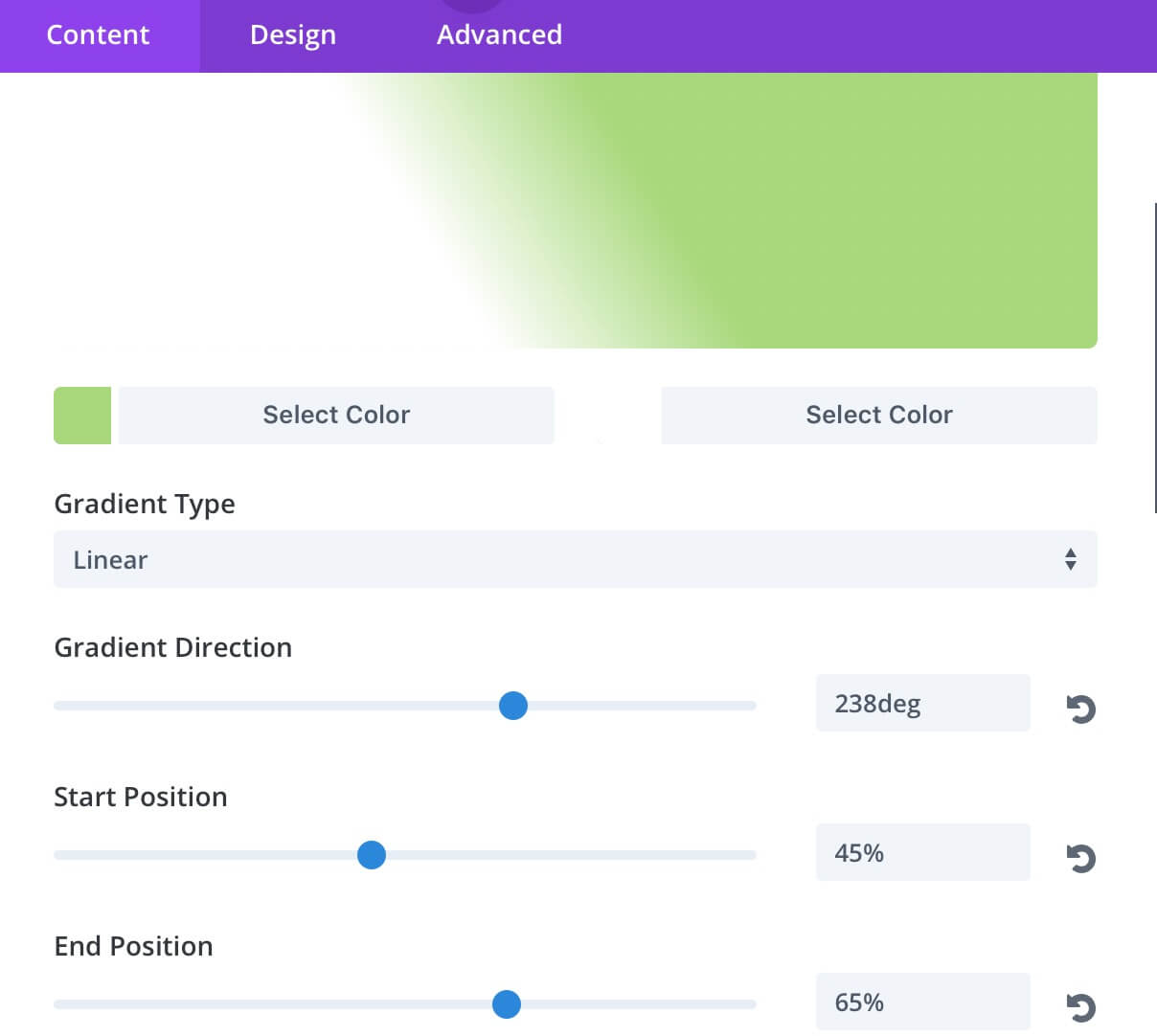Screen dimensions: 1157x1036
Task: Click the End Position label
Action: pos(134,946)
